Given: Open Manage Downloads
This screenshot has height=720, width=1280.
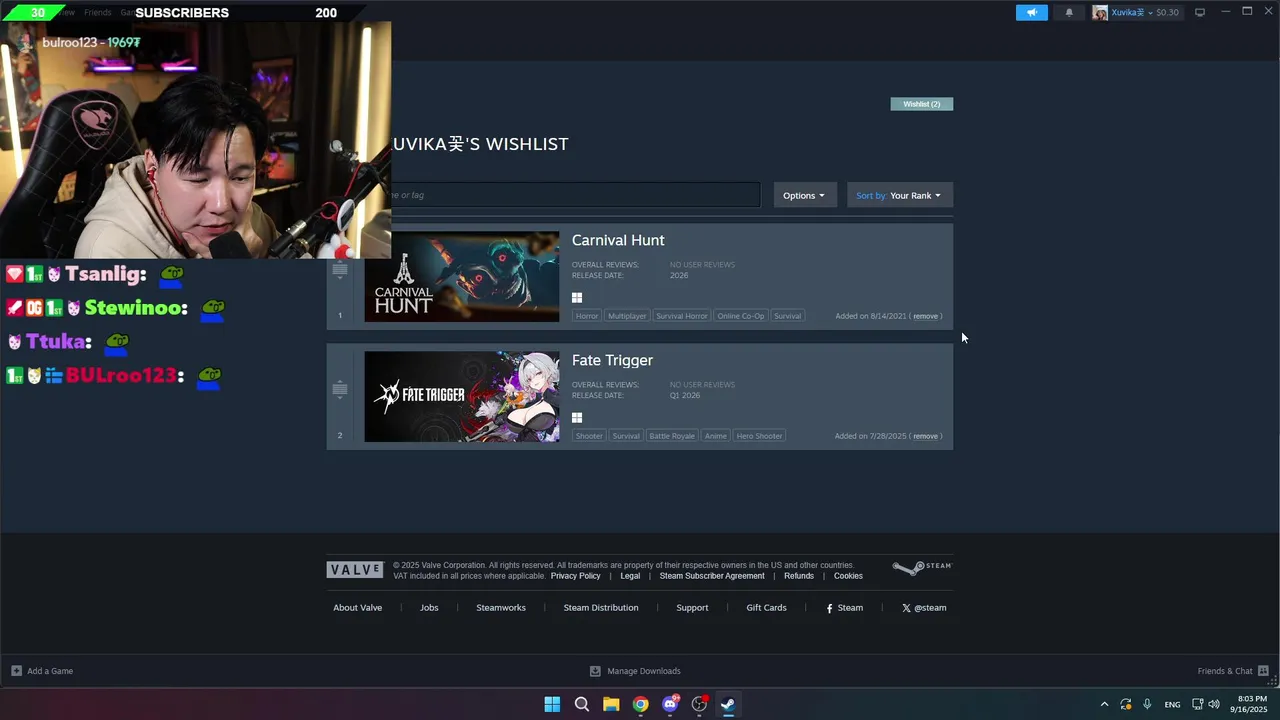Looking at the screenshot, I should [x=635, y=671].
